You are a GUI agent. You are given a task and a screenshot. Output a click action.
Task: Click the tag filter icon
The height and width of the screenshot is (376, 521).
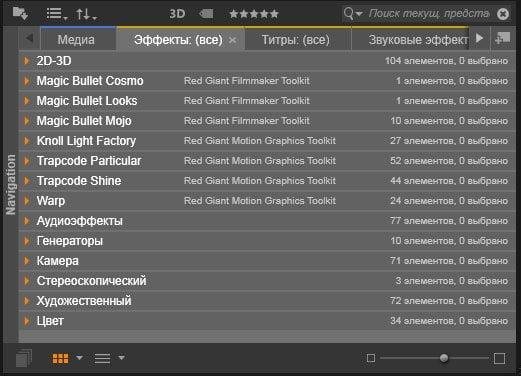(206, 14)
